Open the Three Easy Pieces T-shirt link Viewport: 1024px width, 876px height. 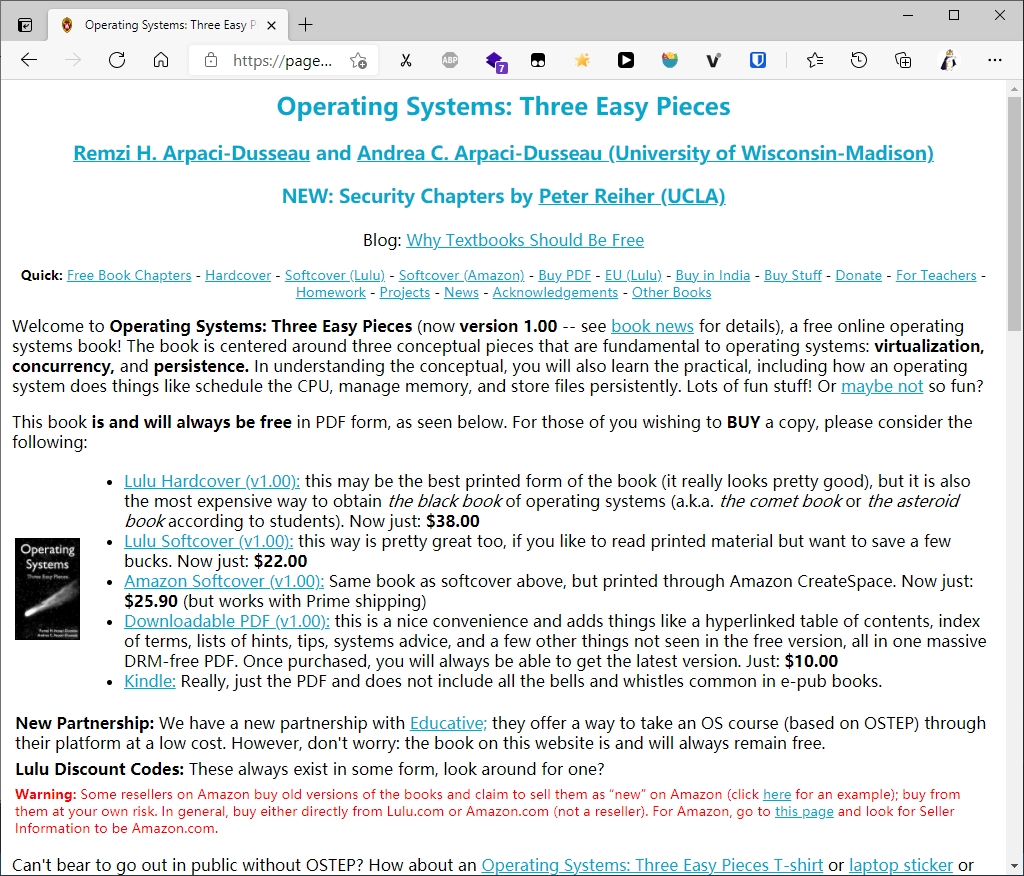(652, 865)
